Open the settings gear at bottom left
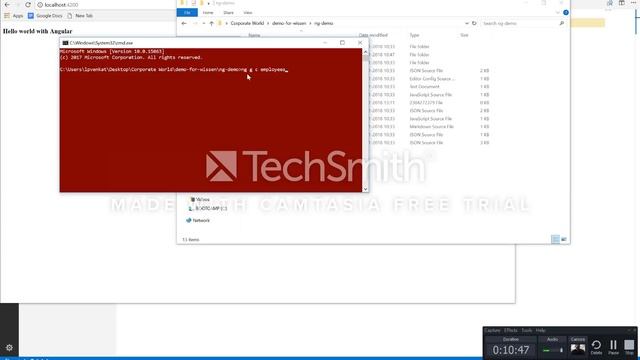The image size is (640, 360). [x=9, y=348]
